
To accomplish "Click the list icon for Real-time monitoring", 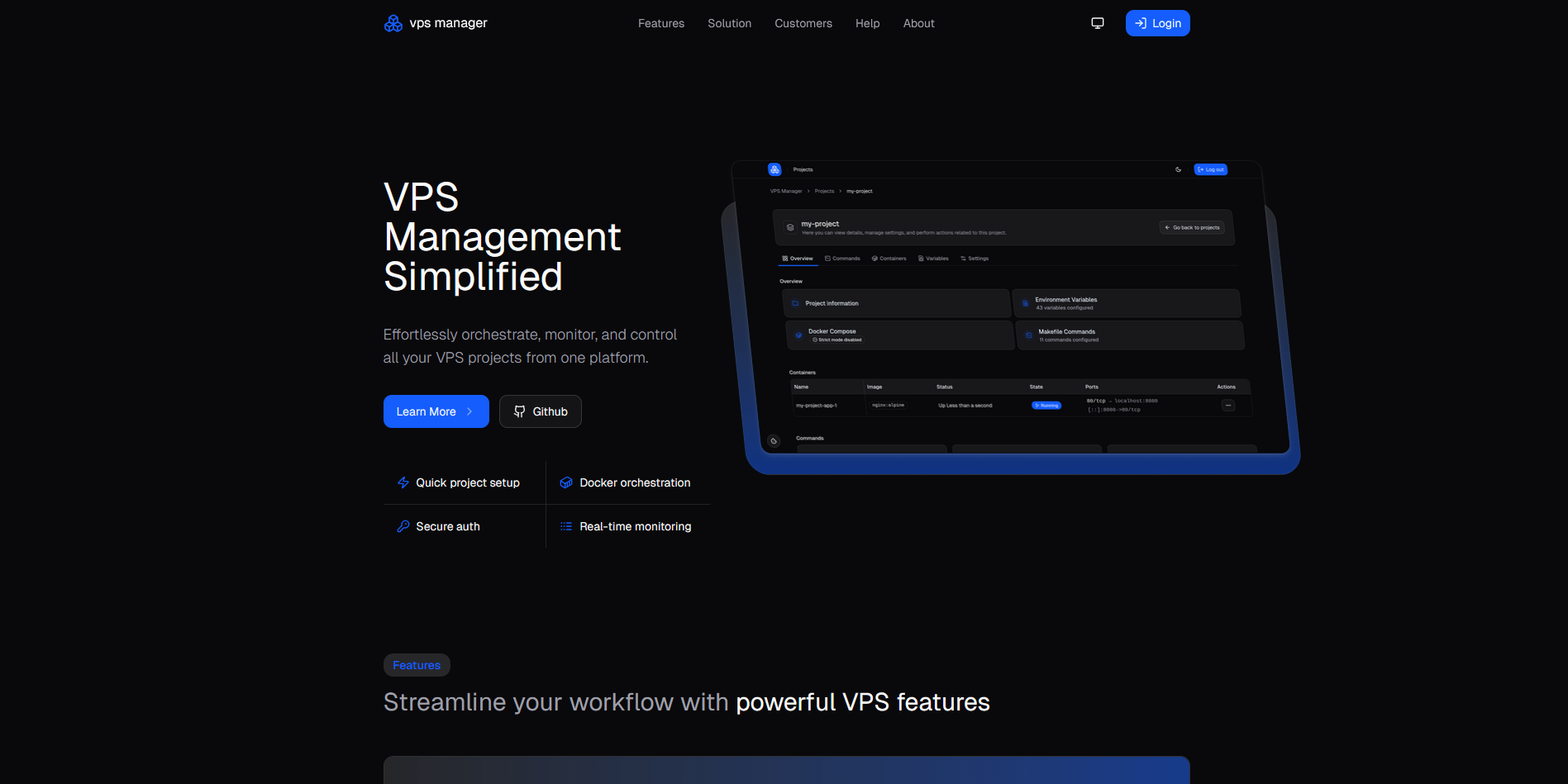I will 566,526.
